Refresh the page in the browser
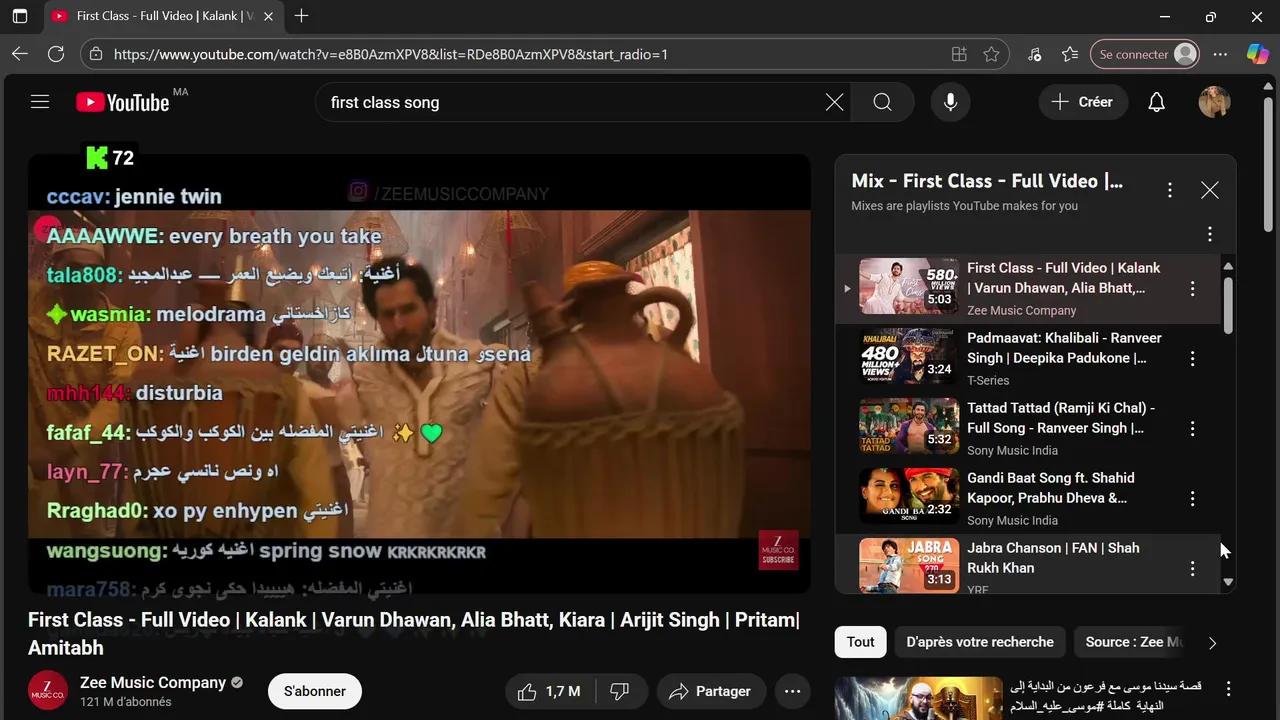This screenshot has height=720, width=1280. click(56, 54)
